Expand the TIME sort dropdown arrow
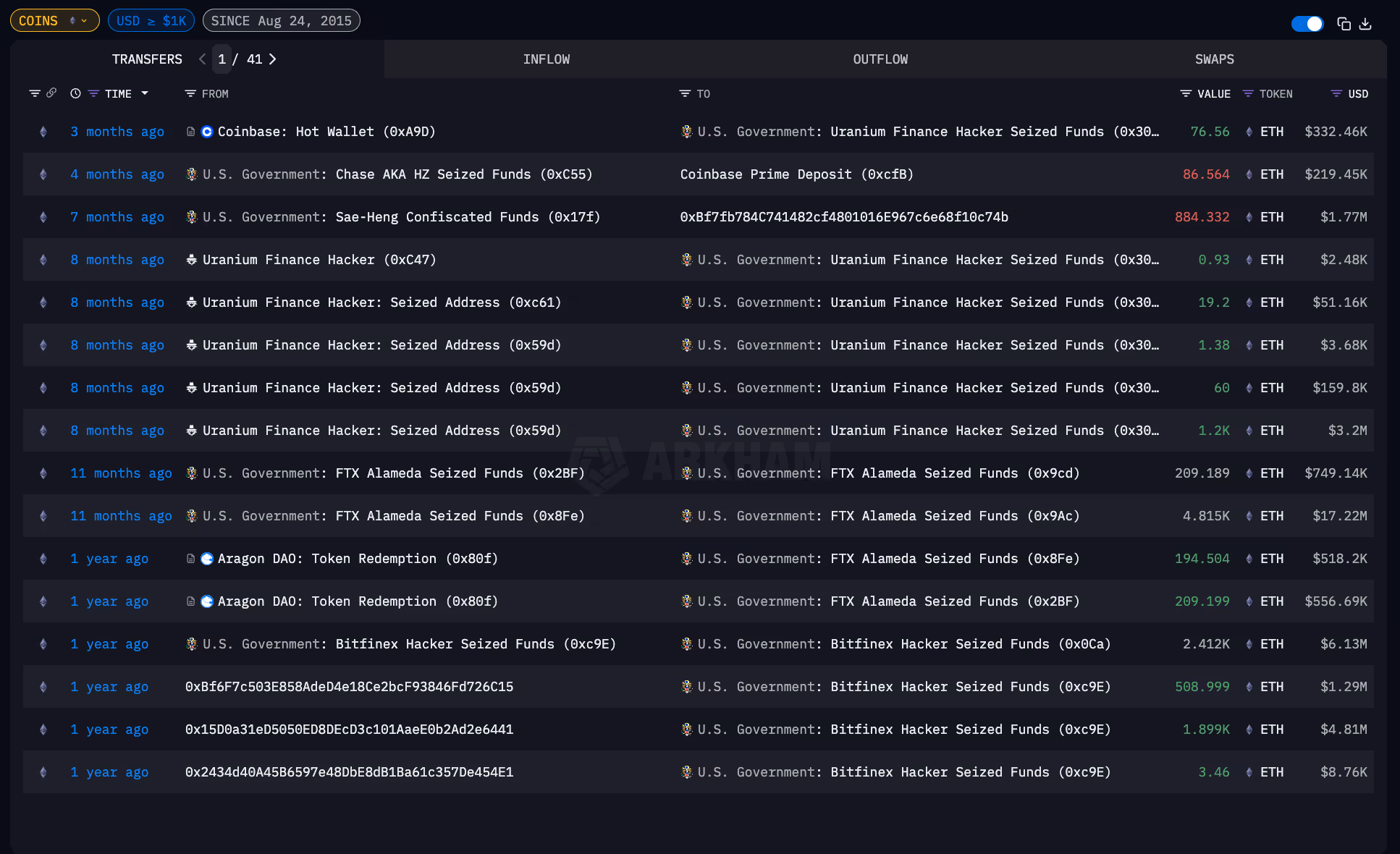1400x854 pixels. point(145,93)
